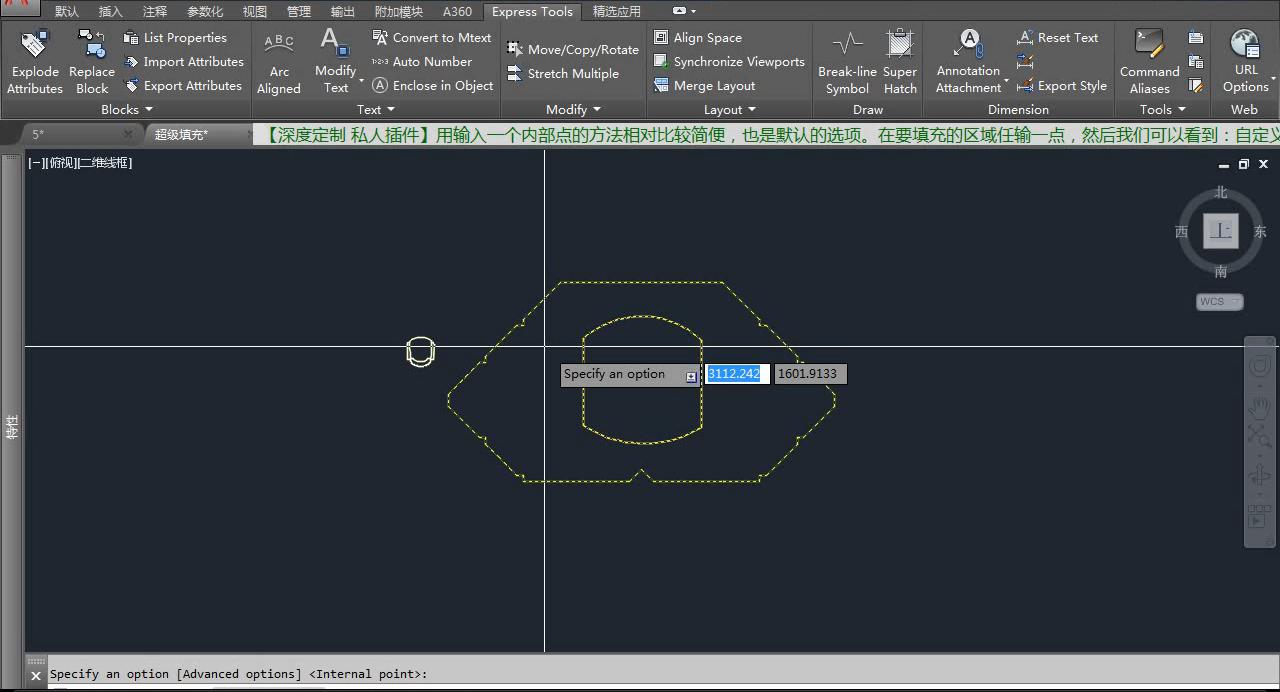The height and width of the screenshot is (692, 1280).
Task: Open the Annotation Attachment dropdown arrow
Action: click(x=1006, y=81)
